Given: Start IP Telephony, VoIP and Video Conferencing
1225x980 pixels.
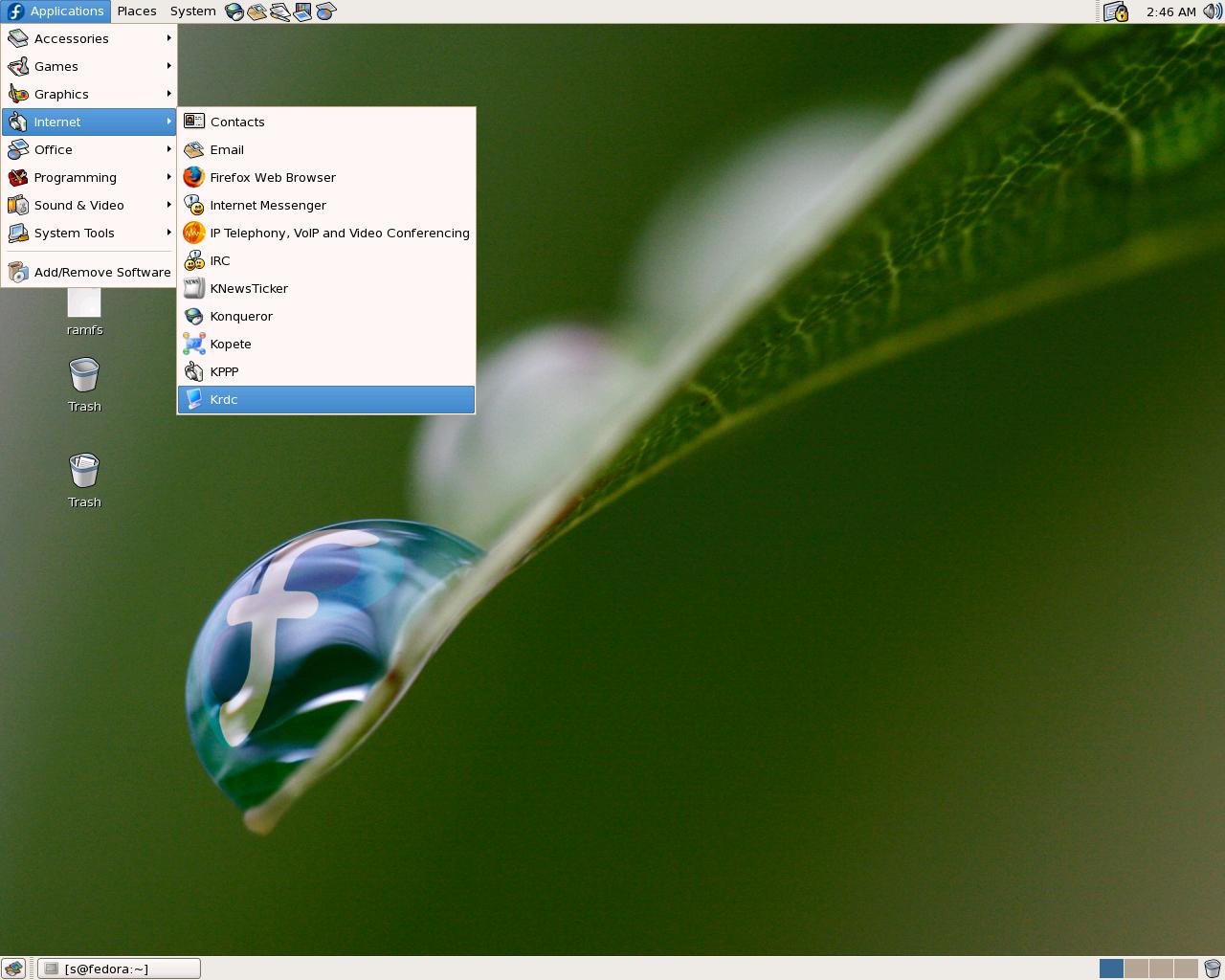Looking at the screenshot, I should (x=326, y=233).
